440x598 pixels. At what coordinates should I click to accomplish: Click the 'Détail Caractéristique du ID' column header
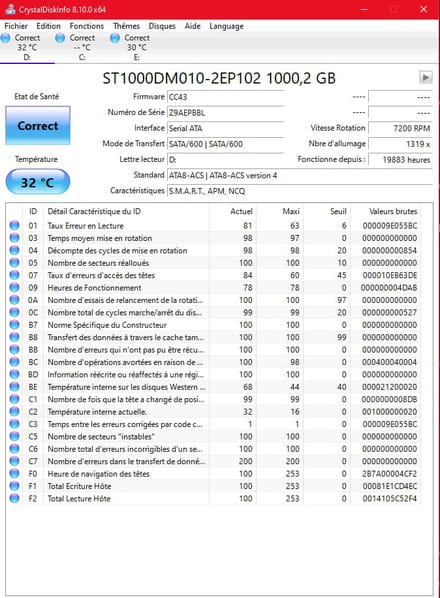click(x=126, y=211)
